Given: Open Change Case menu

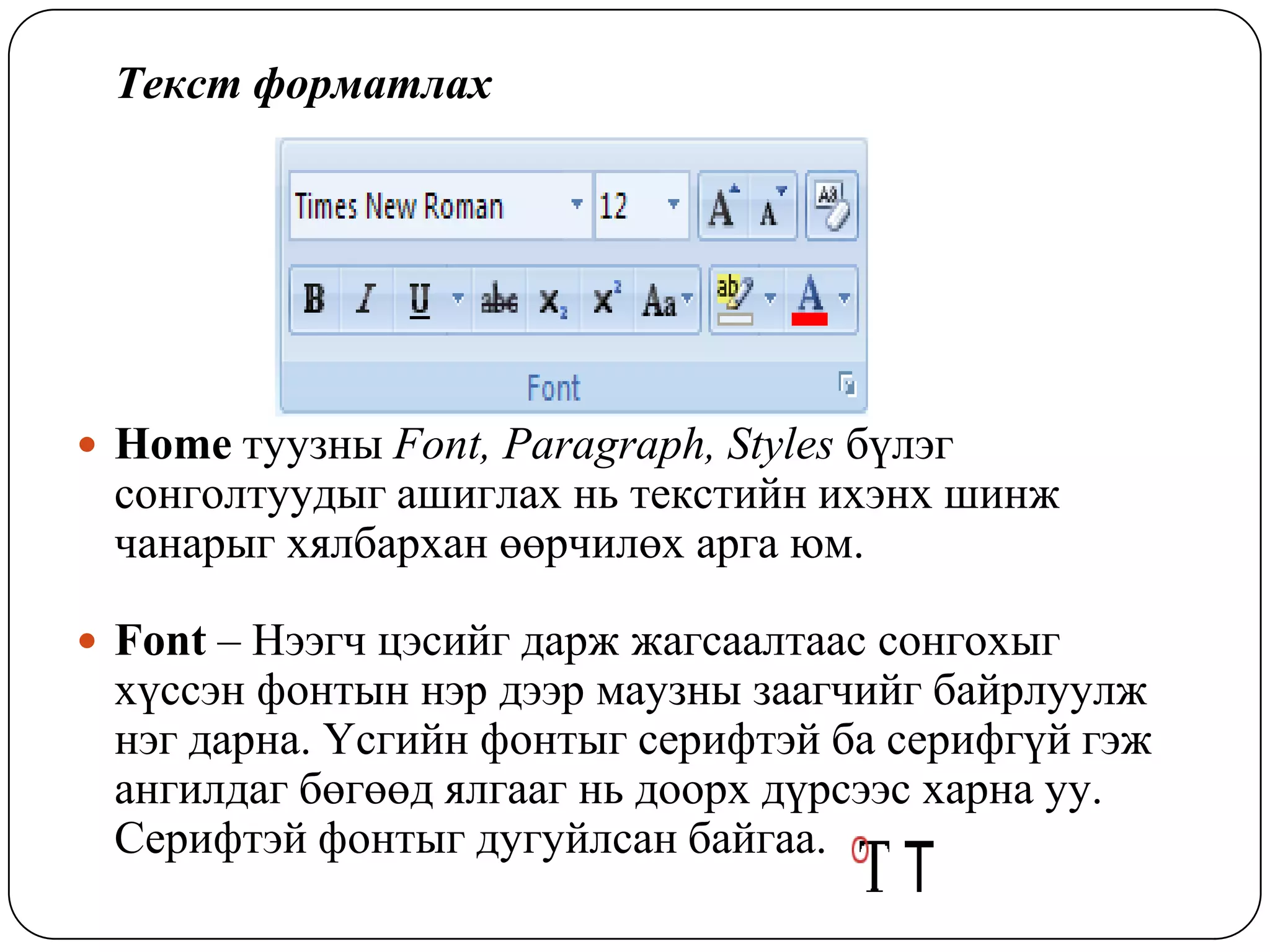Looking at the screenshot, I should [667, 300].
